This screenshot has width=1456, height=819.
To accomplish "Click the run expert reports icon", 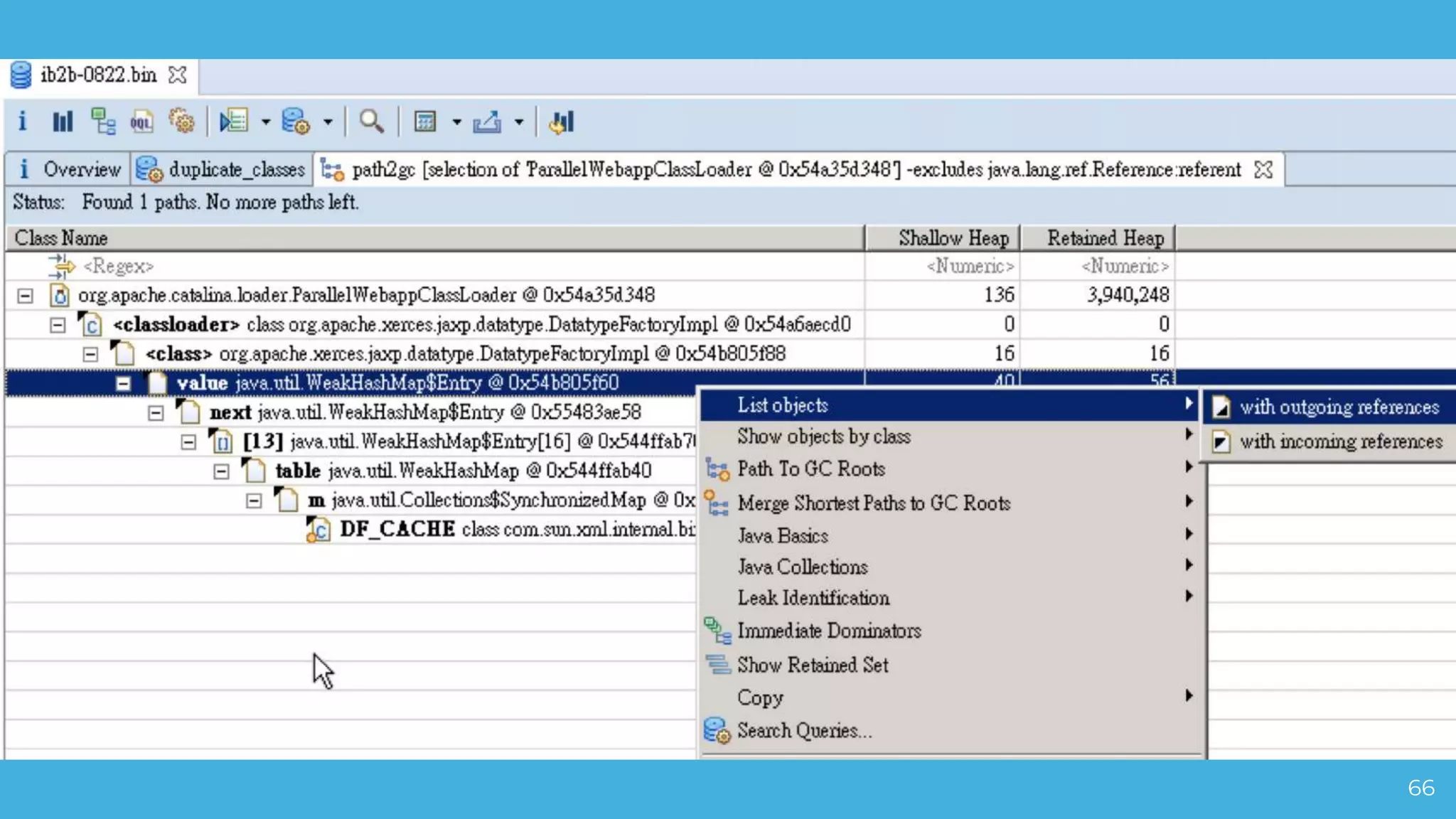I will click(x=234, y=122).
